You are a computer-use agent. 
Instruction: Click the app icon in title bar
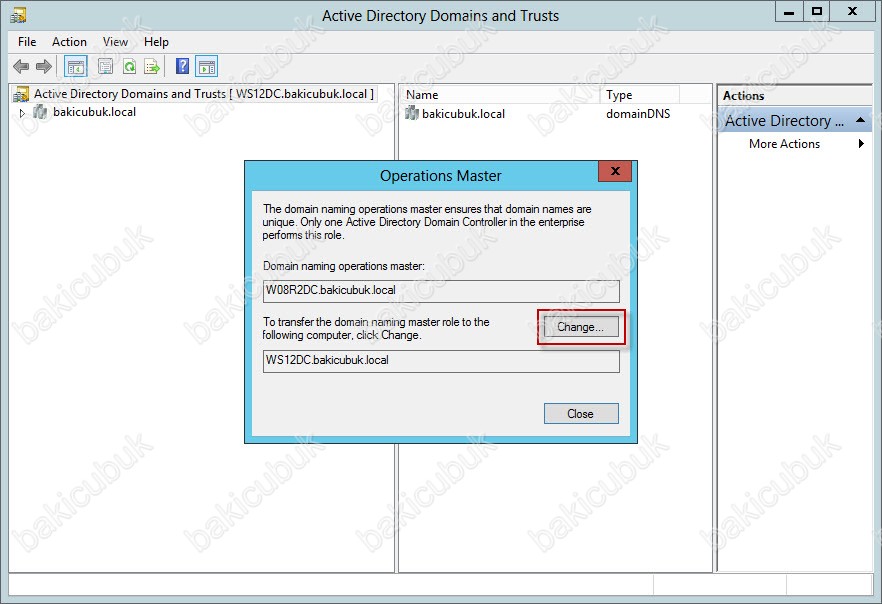click(x=17, y=15)
